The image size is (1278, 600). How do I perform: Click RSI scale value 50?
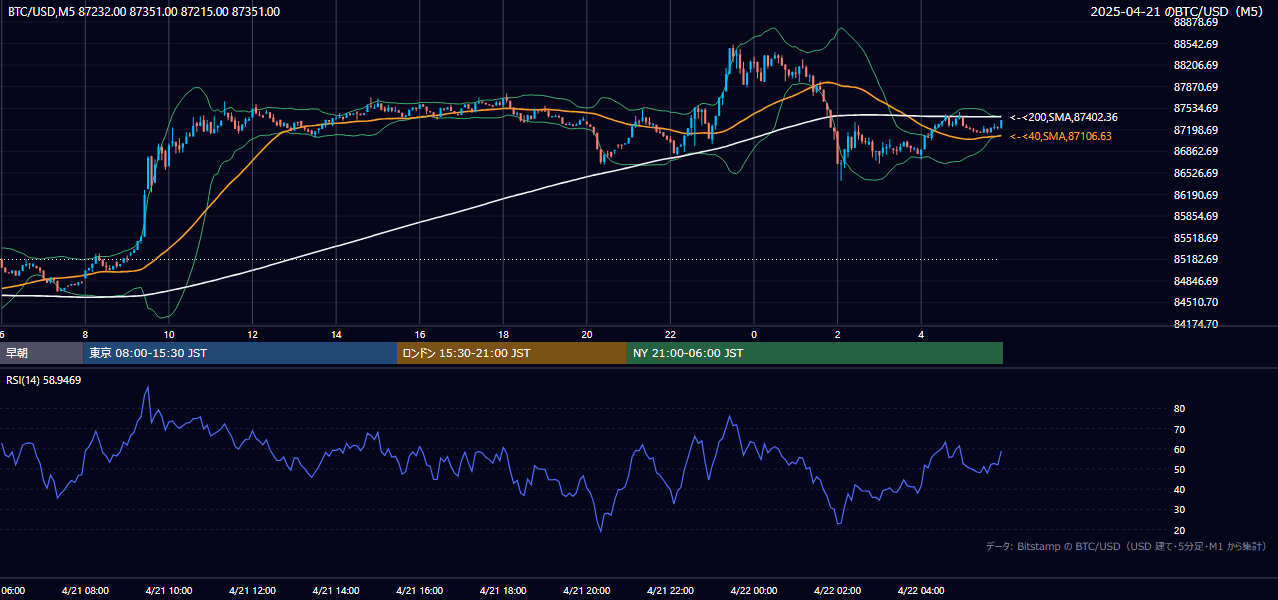[1179, 469]
